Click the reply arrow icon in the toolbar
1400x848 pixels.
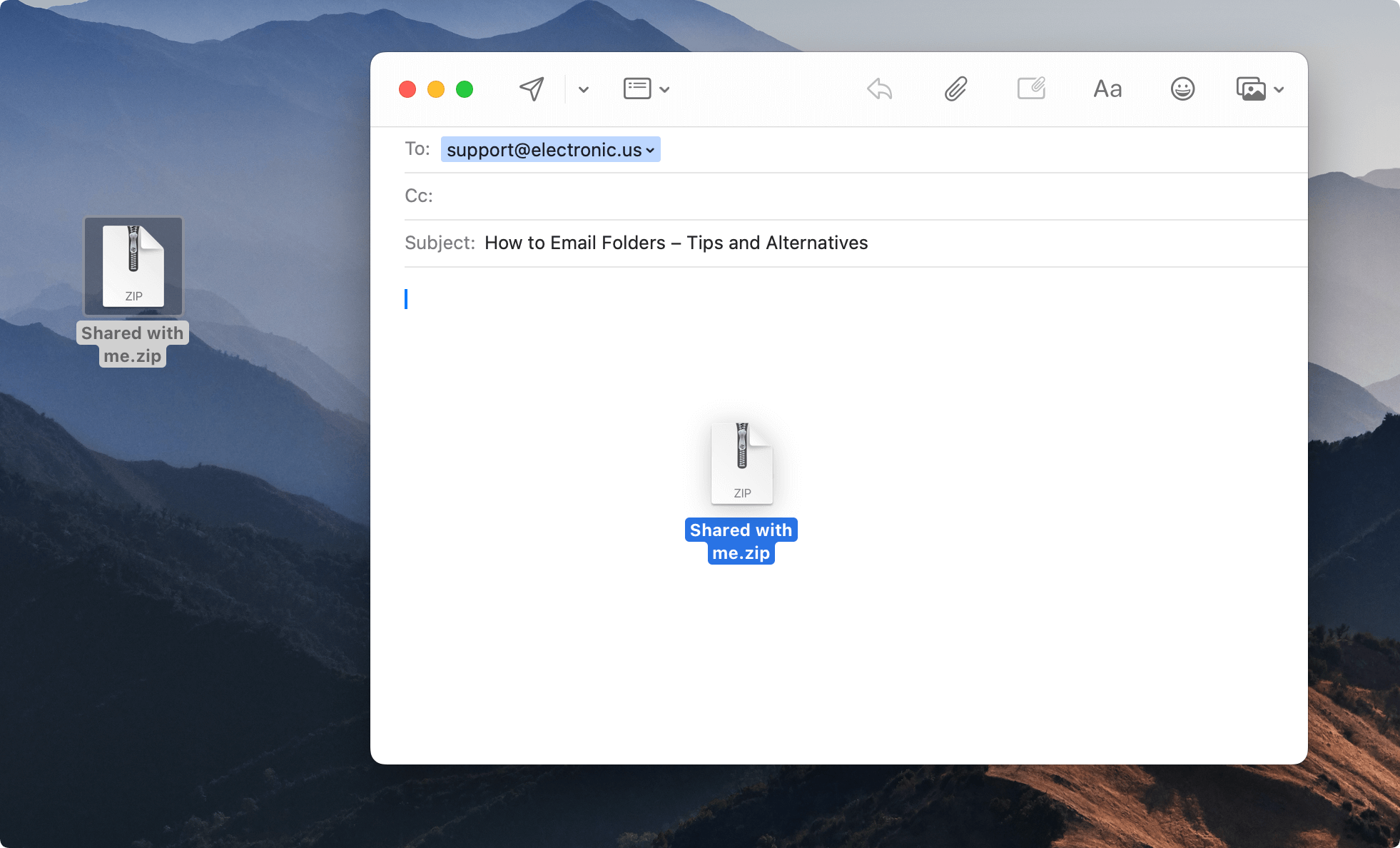coord(878,89)
